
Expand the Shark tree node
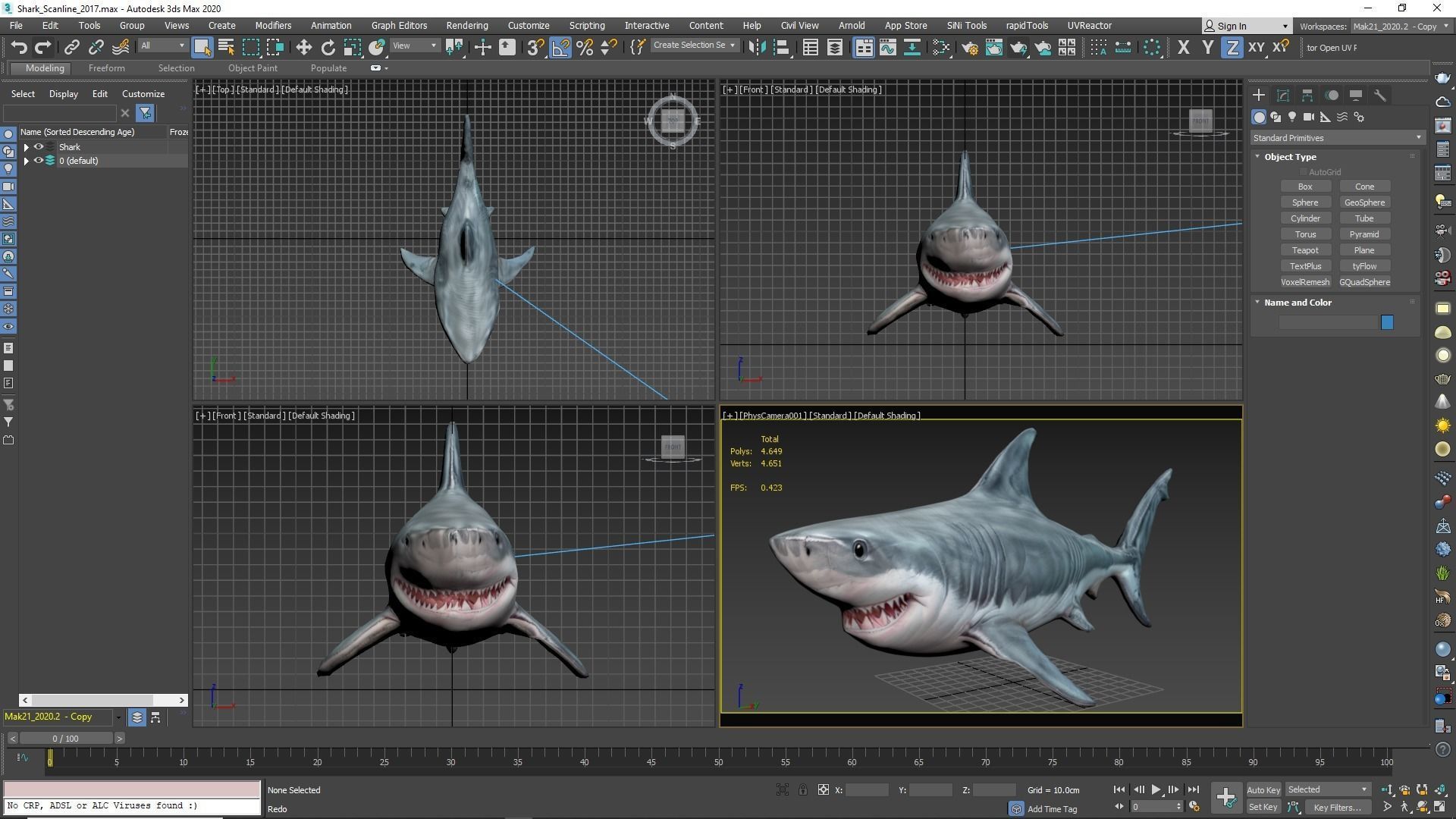[27, 147]
